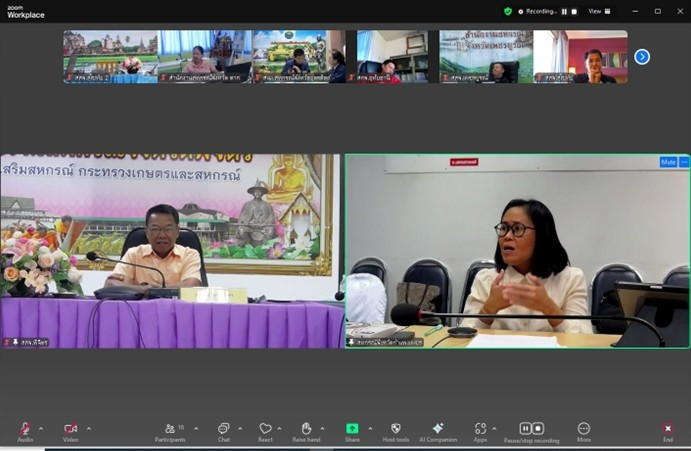Select the sixth thumbnail with maroon wall

(580, 56)
